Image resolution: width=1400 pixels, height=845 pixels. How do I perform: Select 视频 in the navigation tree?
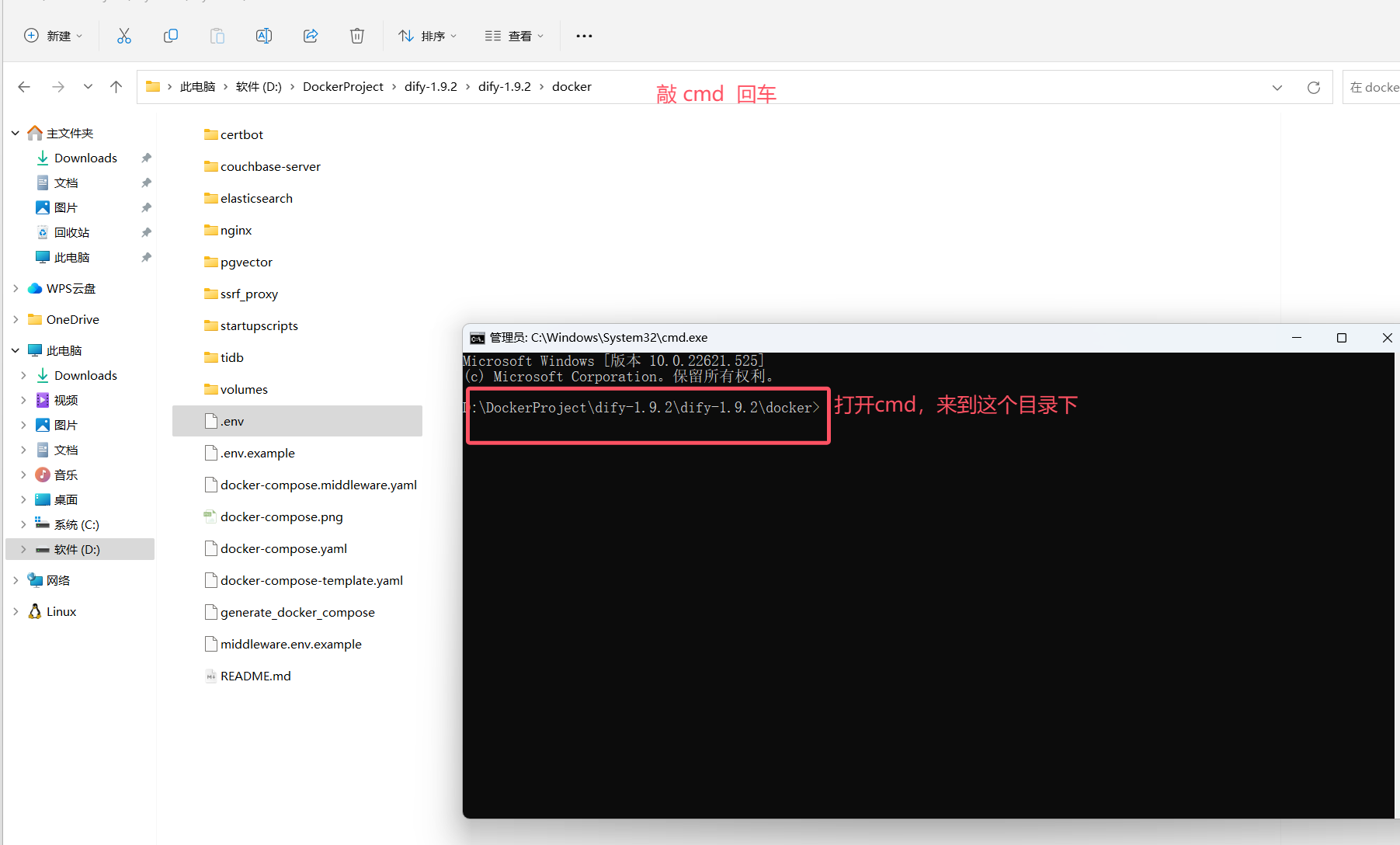(x=66, y=400)
